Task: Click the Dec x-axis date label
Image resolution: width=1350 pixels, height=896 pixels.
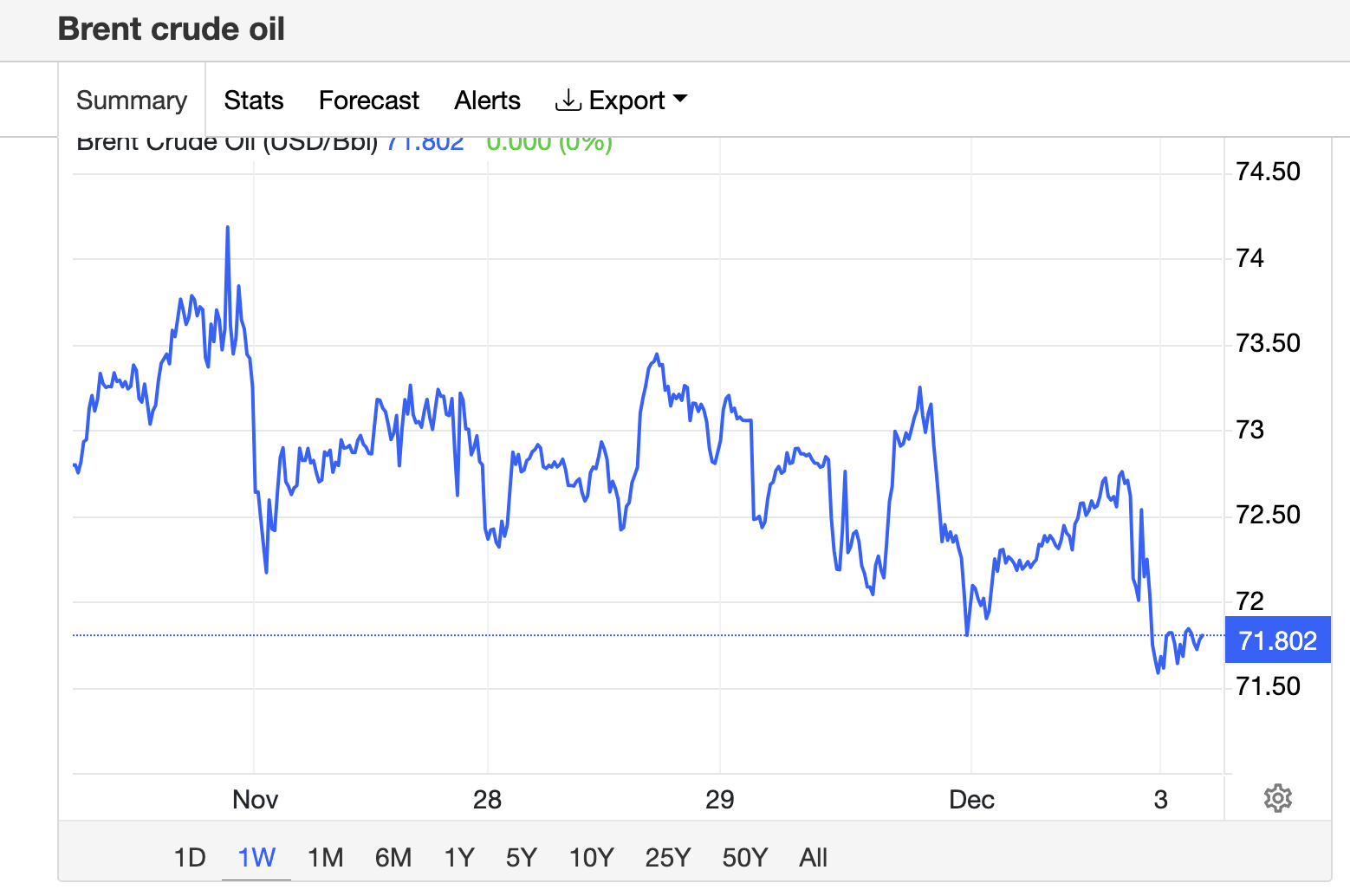Action: click(971, 799)
